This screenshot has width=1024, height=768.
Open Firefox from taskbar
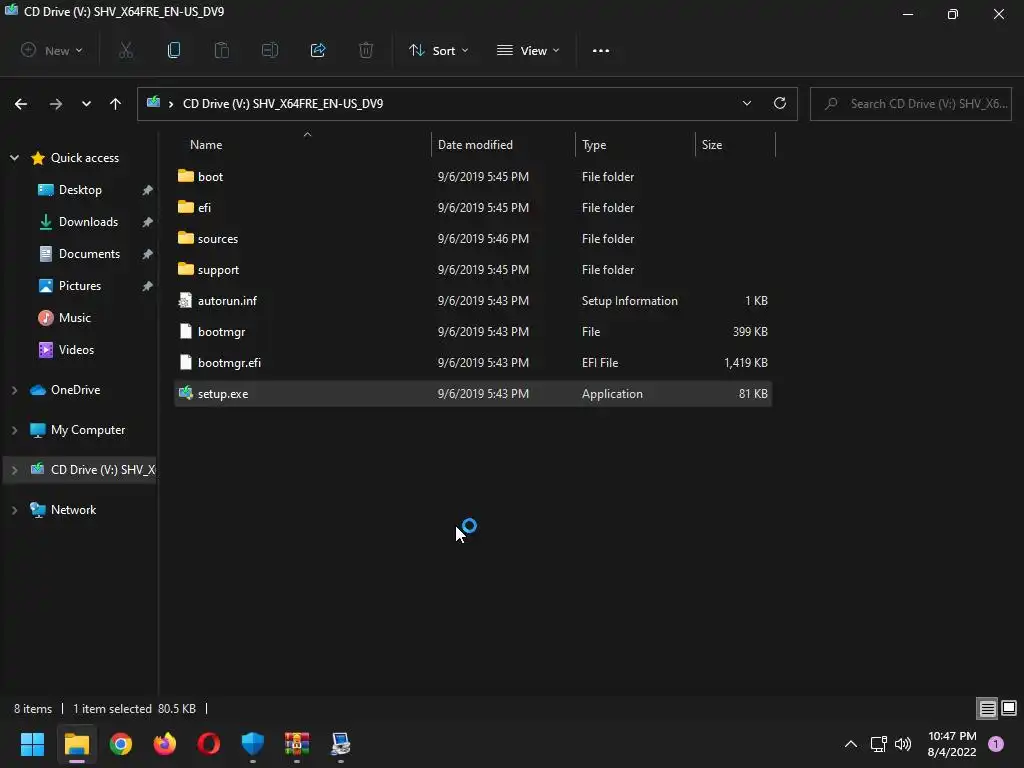tap(165, 744)
